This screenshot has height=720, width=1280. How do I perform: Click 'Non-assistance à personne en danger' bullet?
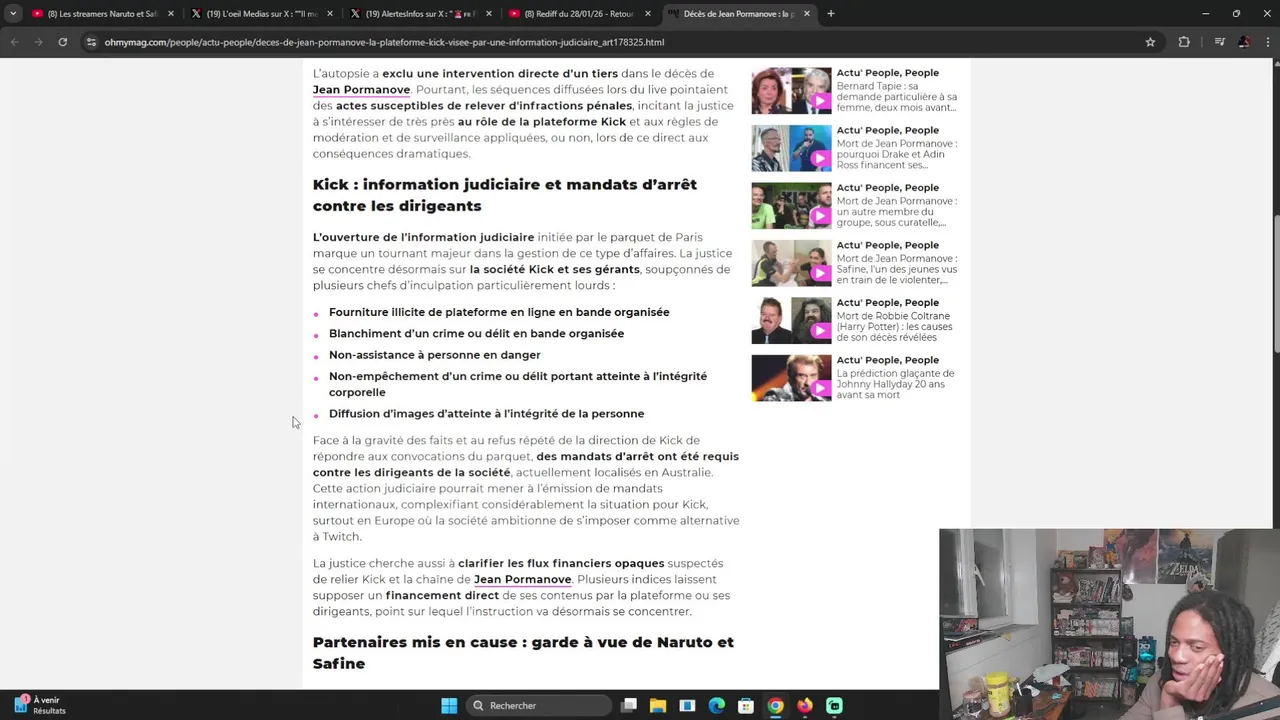(435, 355)
